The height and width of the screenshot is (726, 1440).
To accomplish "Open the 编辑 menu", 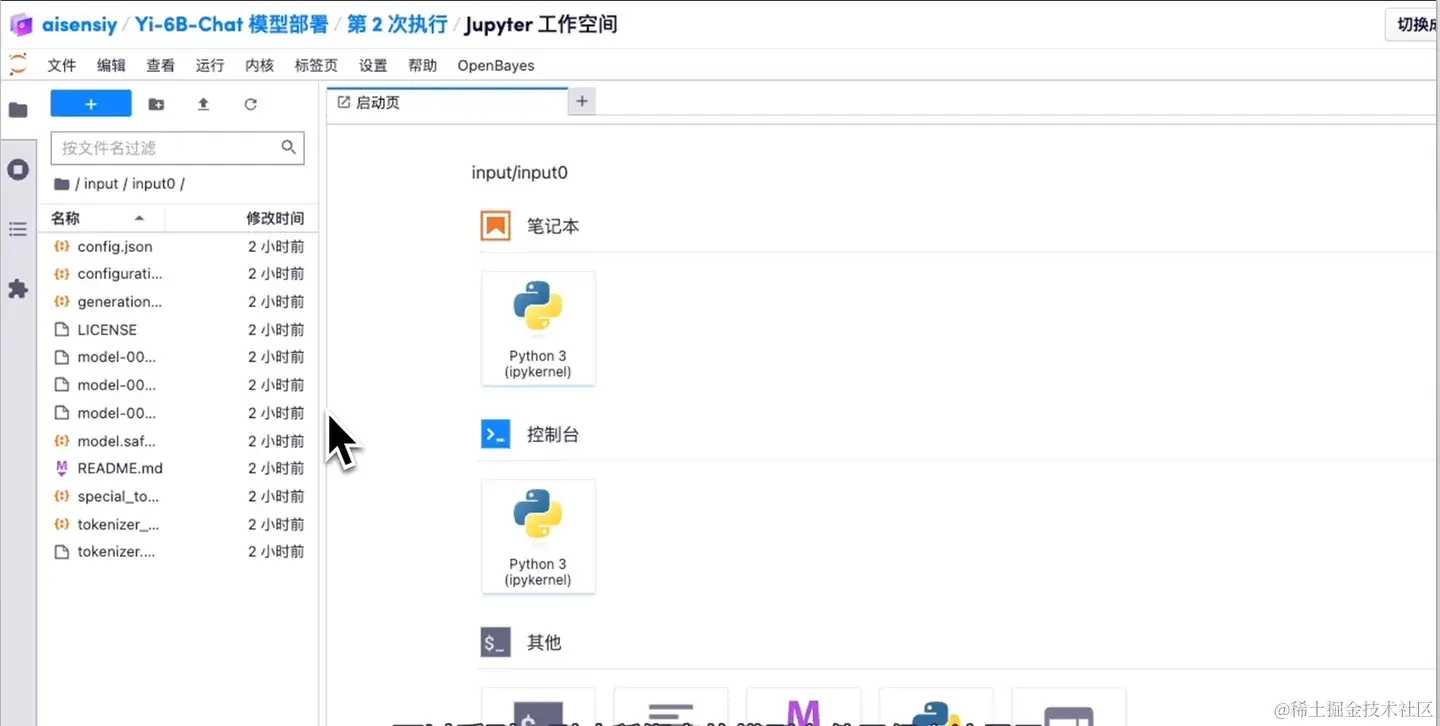I will coord(111,65).
